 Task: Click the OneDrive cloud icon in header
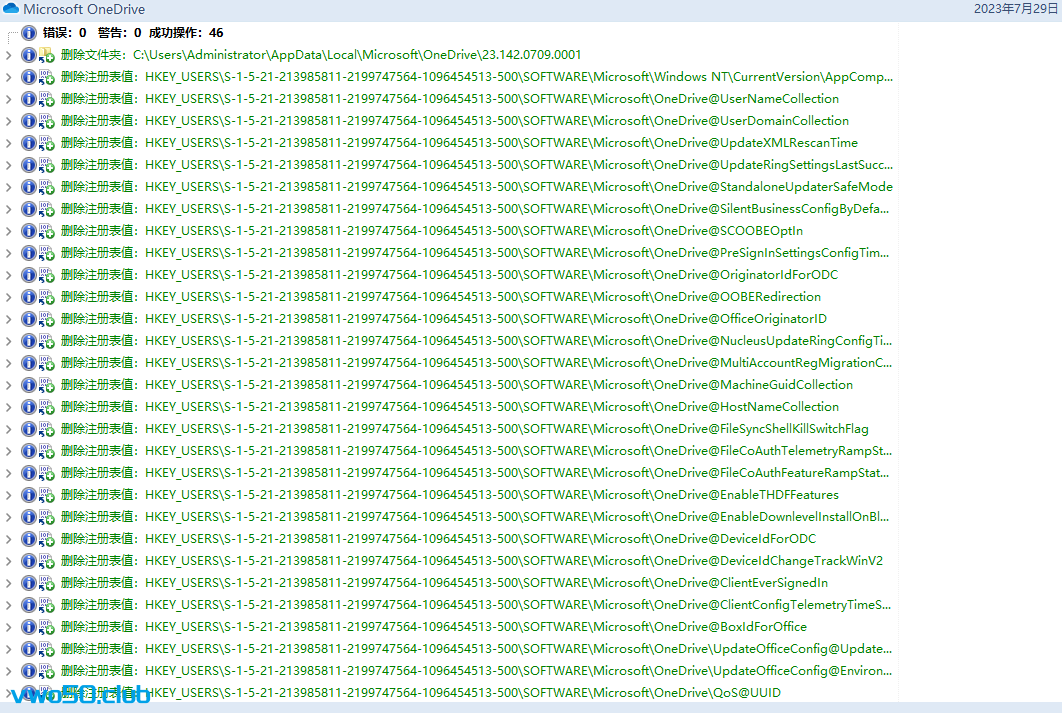coord(11,9)
